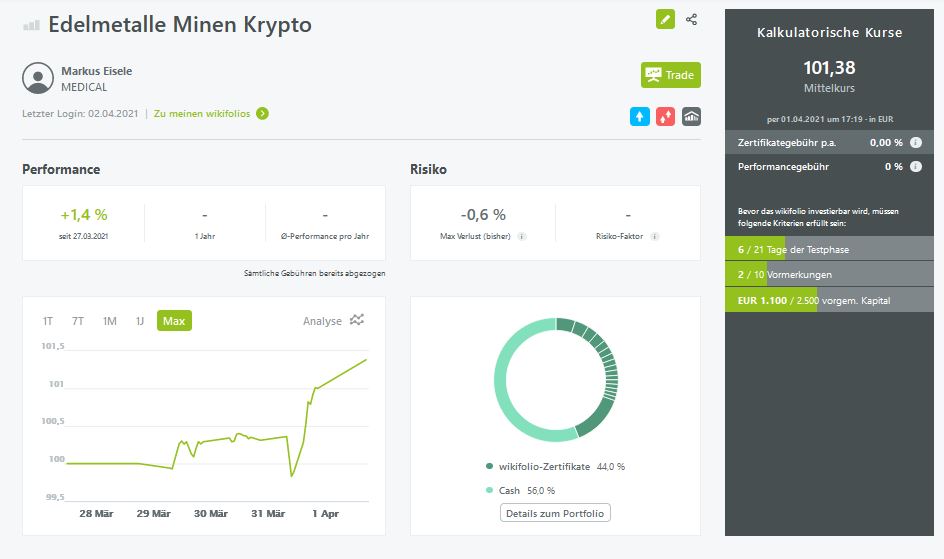Viewport: 944px width, 559px height.
Task: Click the green pencil edit icon
Action: [x=665, y=19]
